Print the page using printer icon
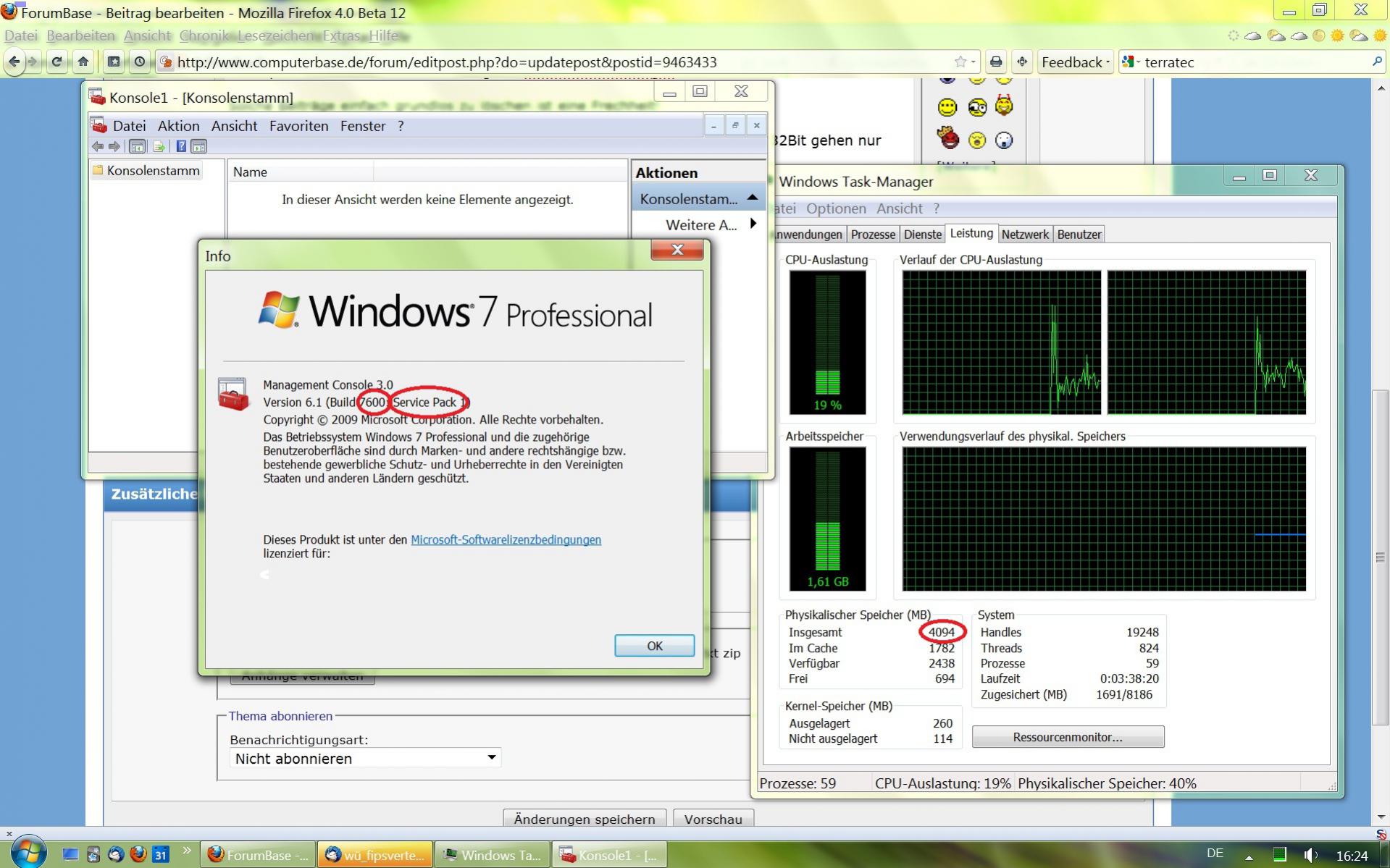Viewport: 1390px width, 868px height. [x=996, y=62]
